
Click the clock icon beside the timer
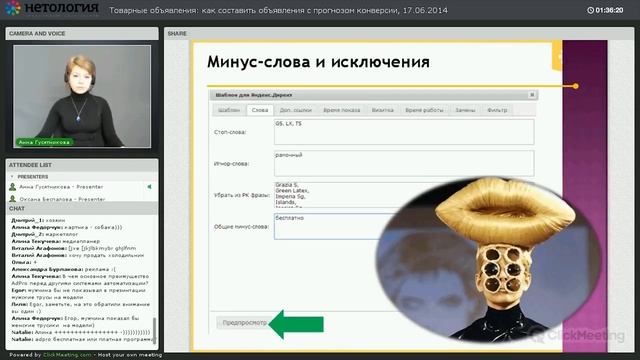[x=590, y=10]
